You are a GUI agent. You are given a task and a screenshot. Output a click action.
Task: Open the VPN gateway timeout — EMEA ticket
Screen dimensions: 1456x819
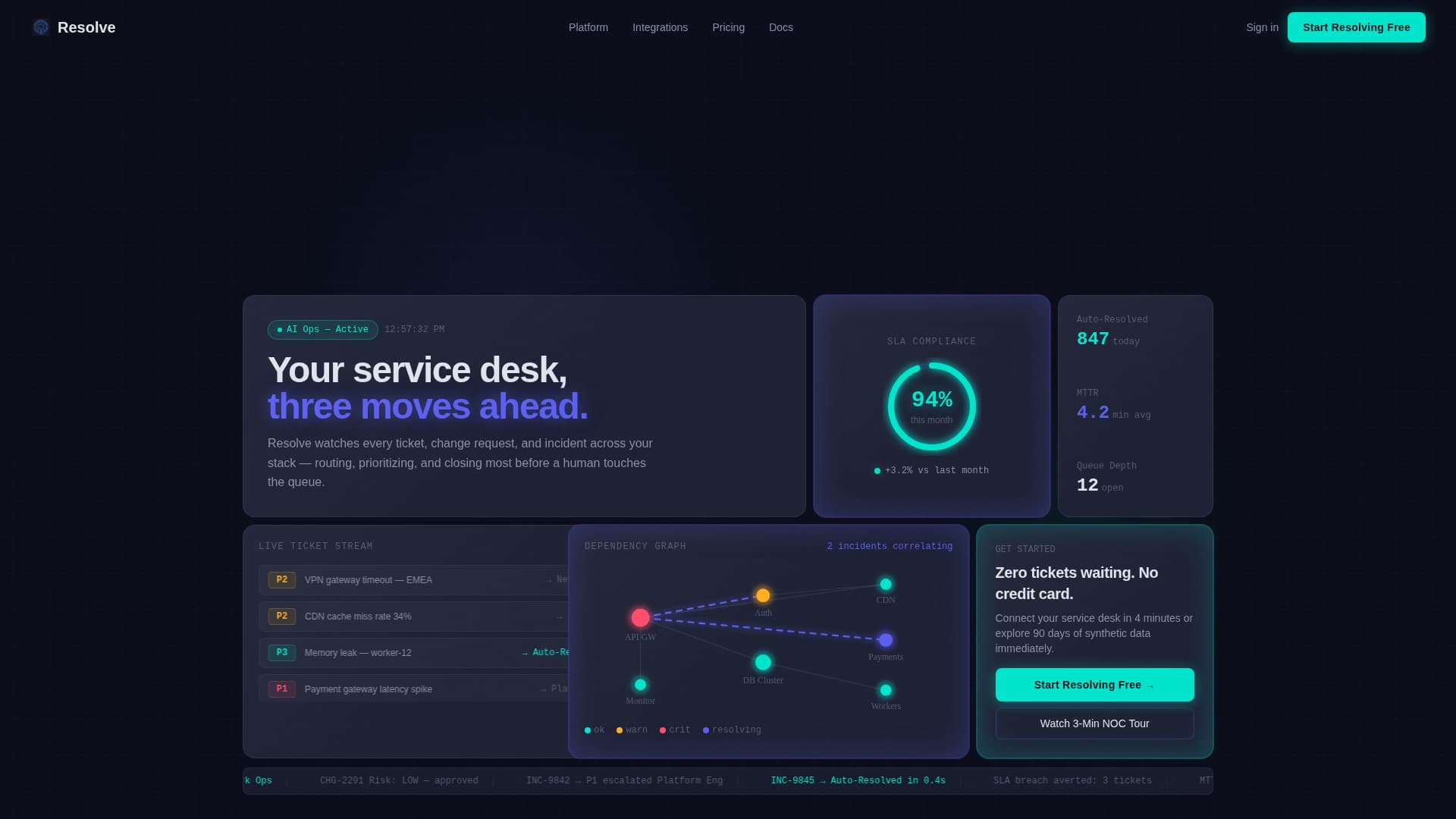(414, 580)
